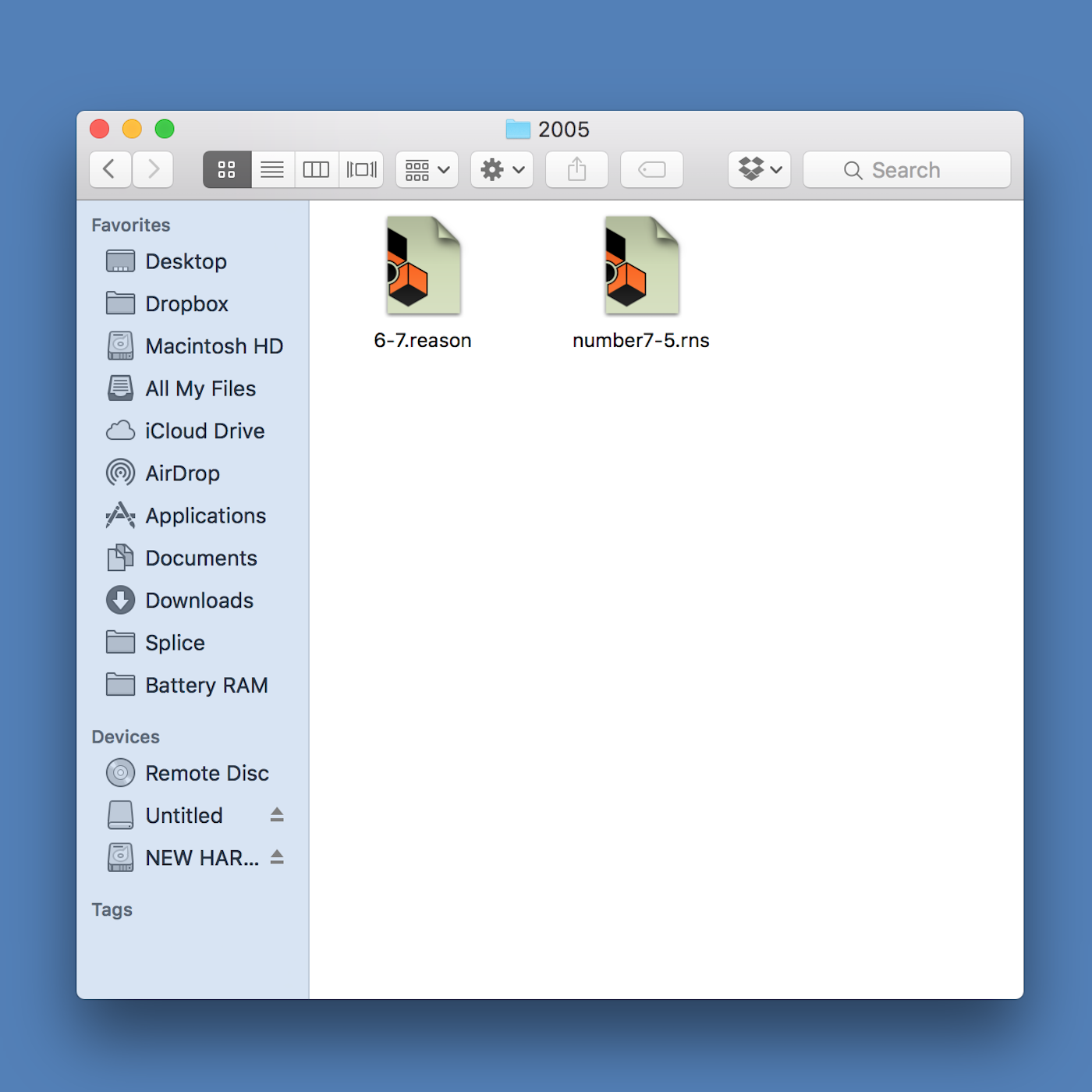The width and height of the screenshot is (1092, 1092).
Task: Select the number7-5.rns file icon
Action: coord(641,266)
